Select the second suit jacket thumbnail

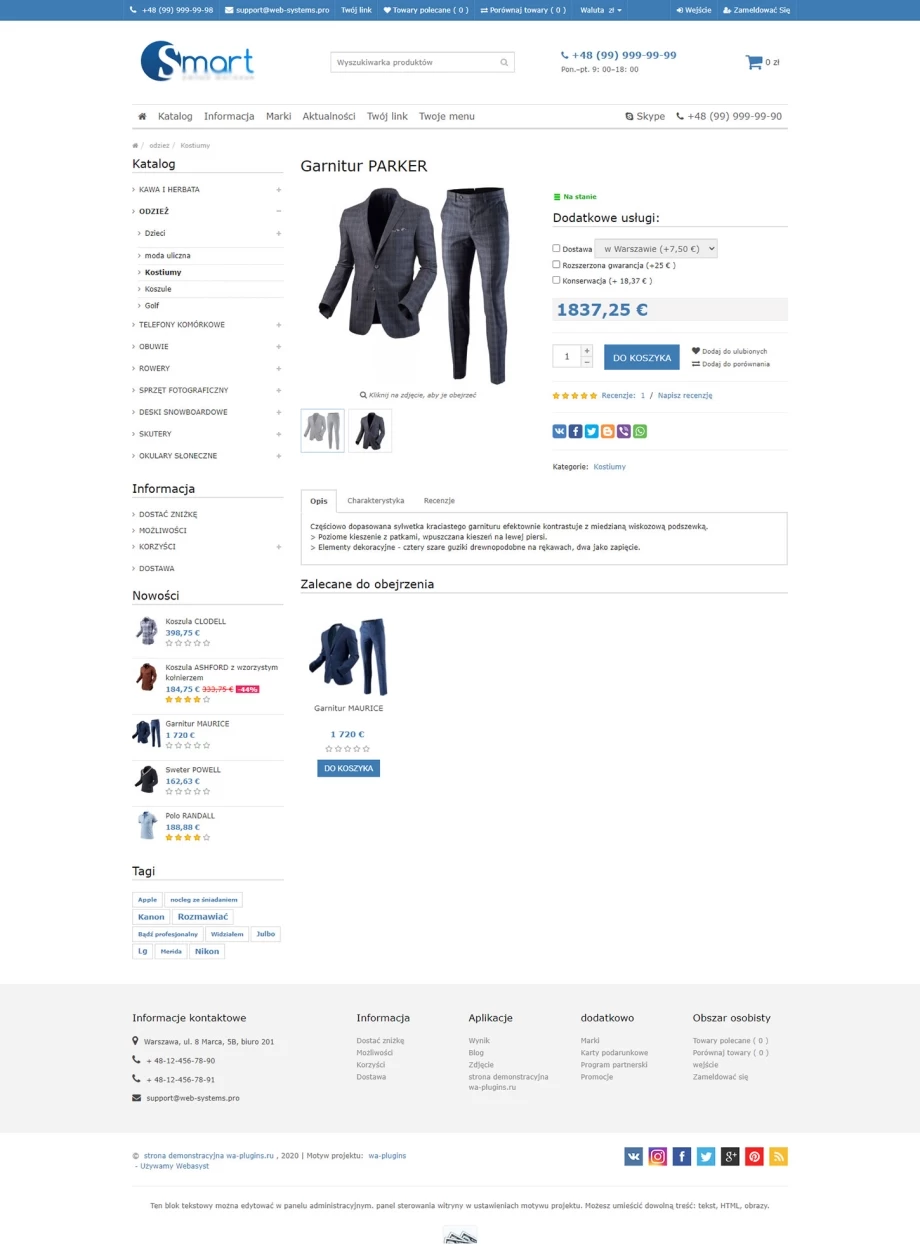tap(370, 430)
